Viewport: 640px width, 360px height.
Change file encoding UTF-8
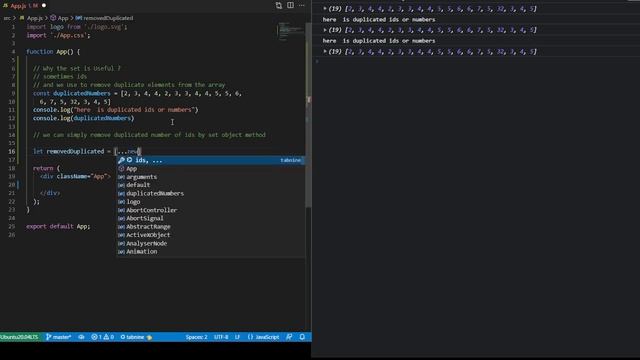(x=221, y=337)
